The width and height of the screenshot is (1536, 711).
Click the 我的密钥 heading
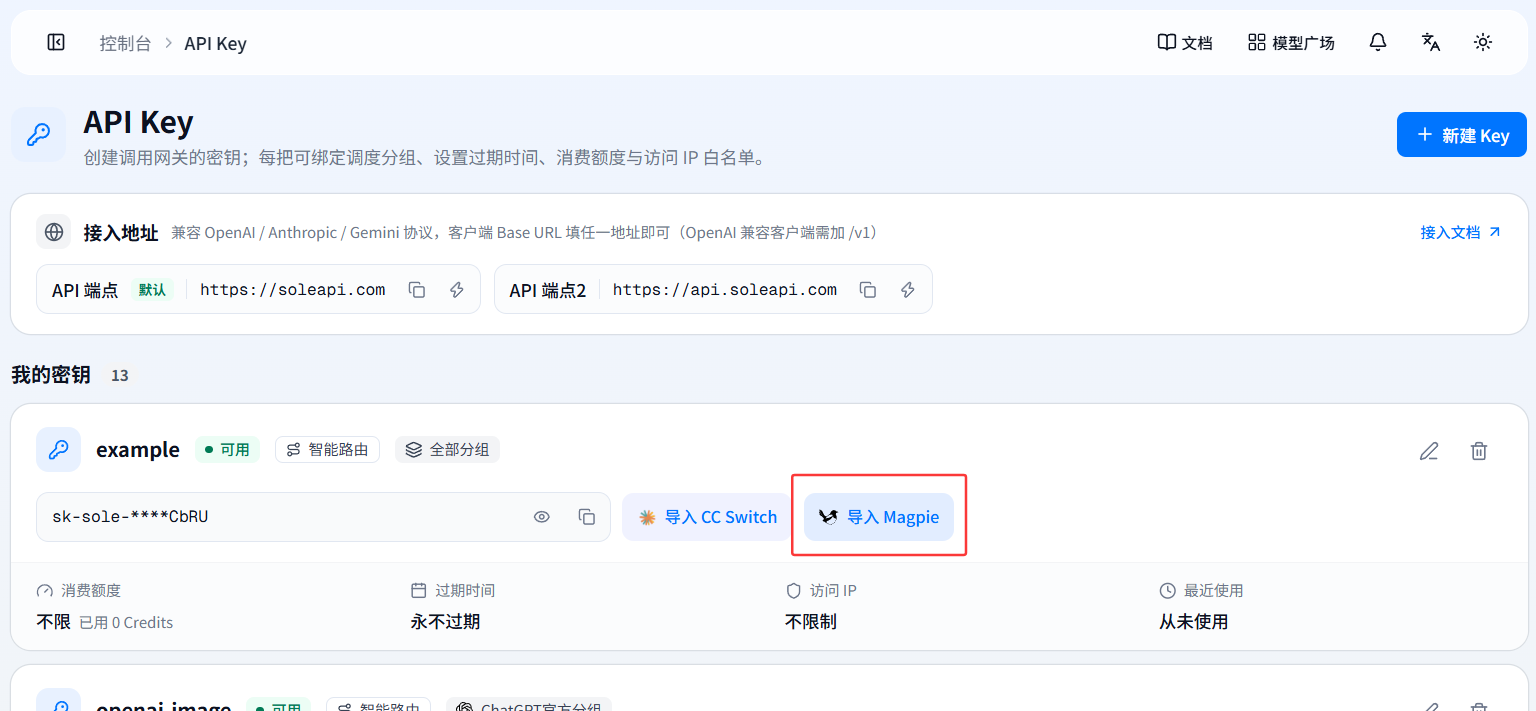click(51, 375)
